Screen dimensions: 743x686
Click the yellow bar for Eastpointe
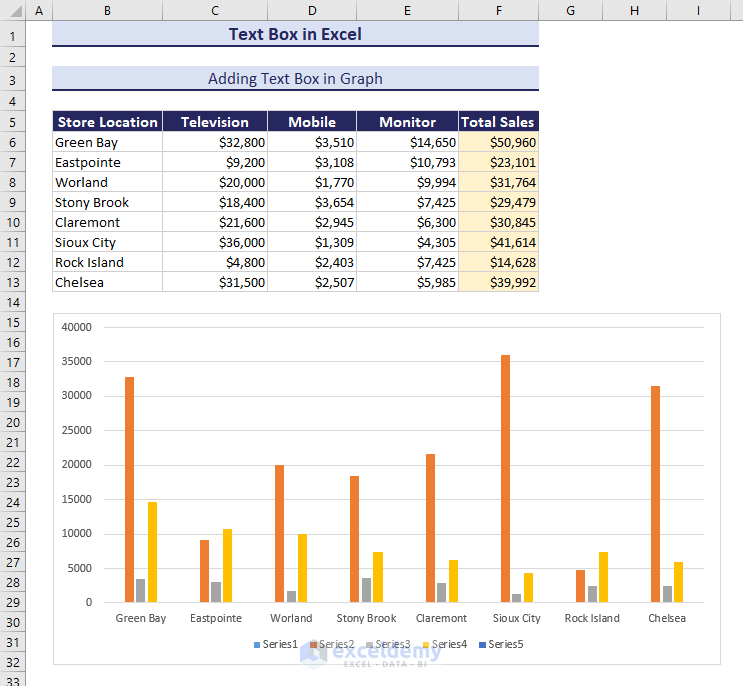[227, 566]
